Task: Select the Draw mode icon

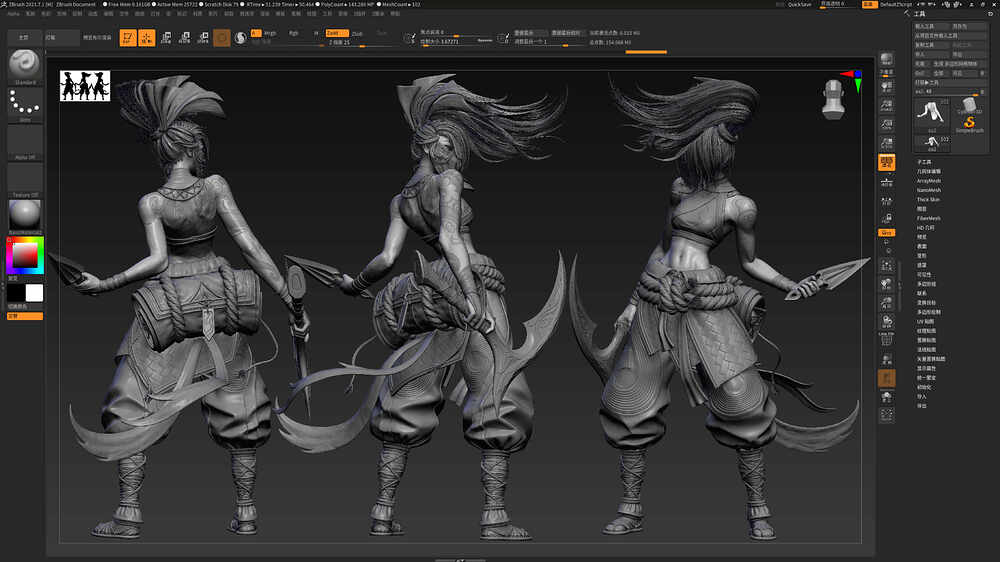Action: click(x=147, y=38)
